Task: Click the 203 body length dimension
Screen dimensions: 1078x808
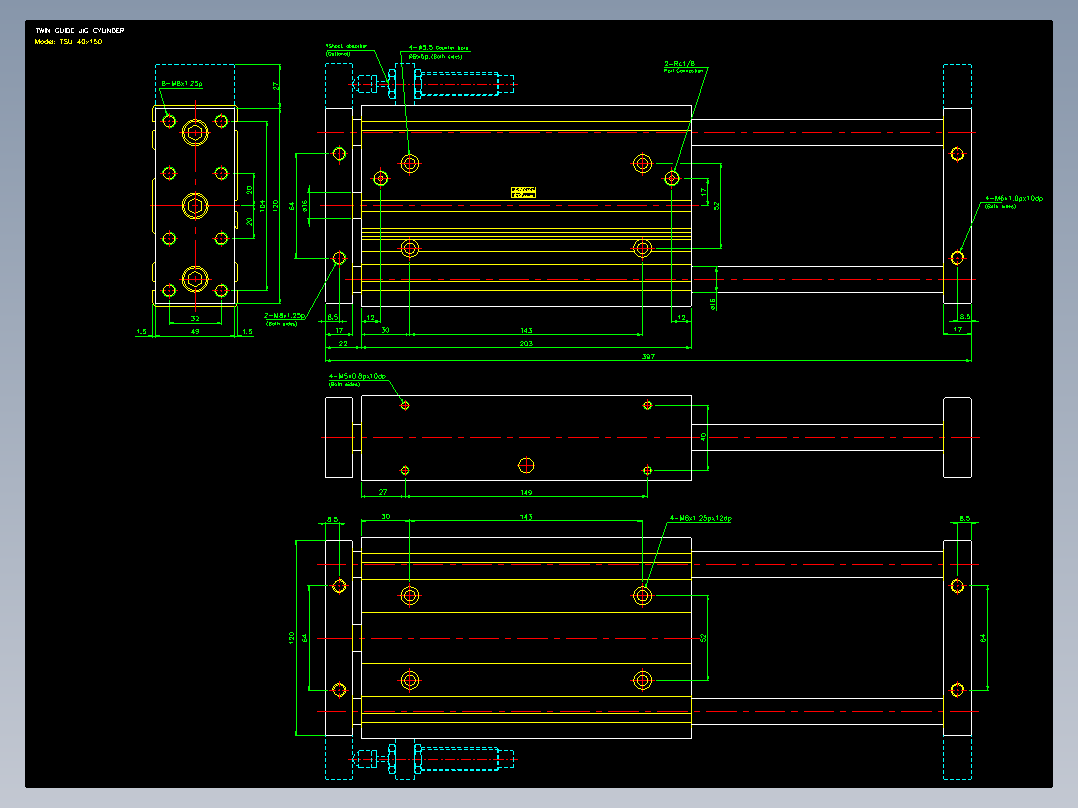Action: click(x=526, y=343)
